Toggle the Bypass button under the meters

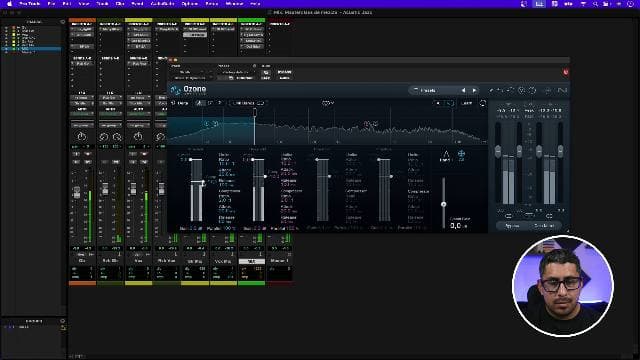[x=512, y=226]
